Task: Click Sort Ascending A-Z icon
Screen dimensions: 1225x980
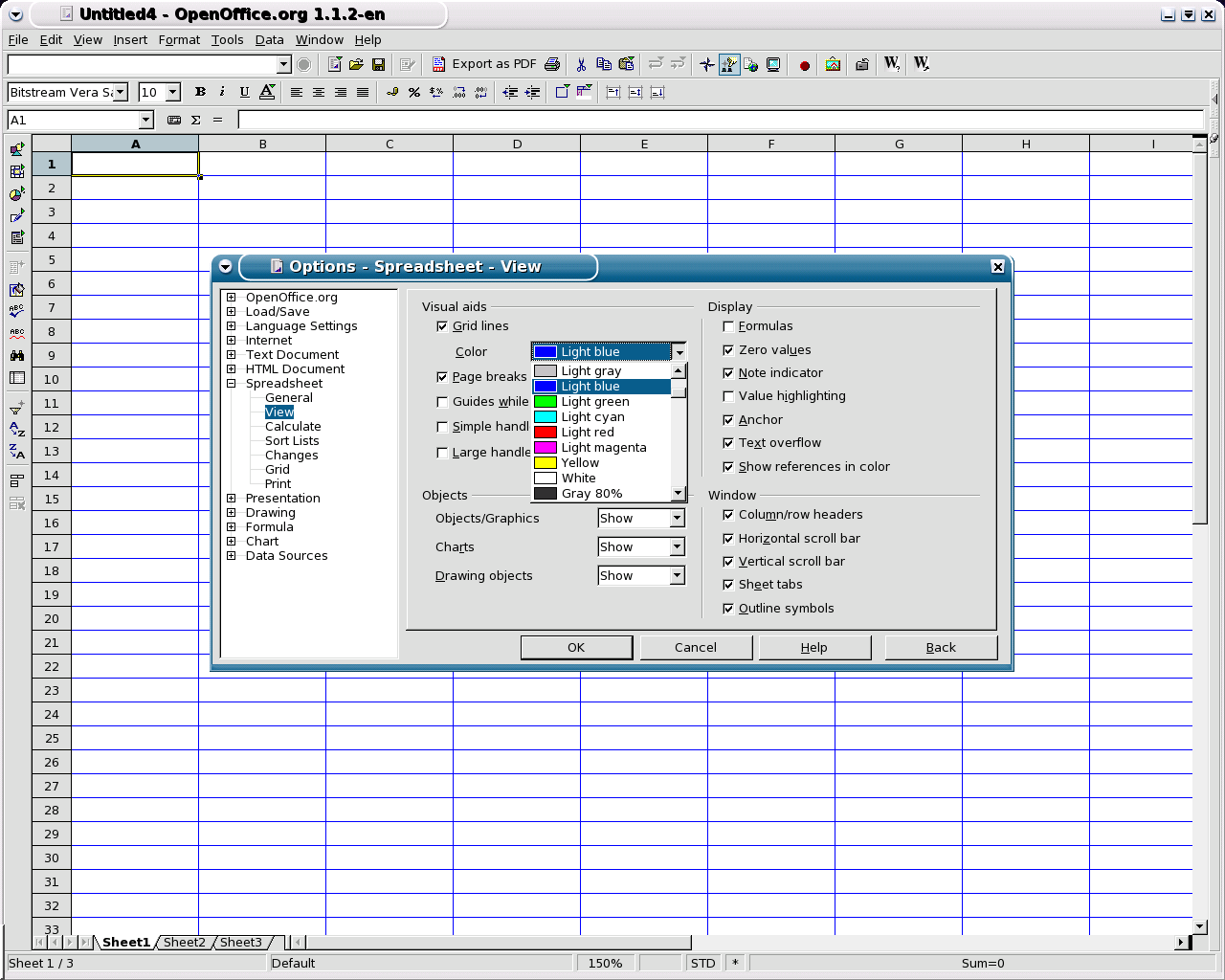Action: (17, 429)
